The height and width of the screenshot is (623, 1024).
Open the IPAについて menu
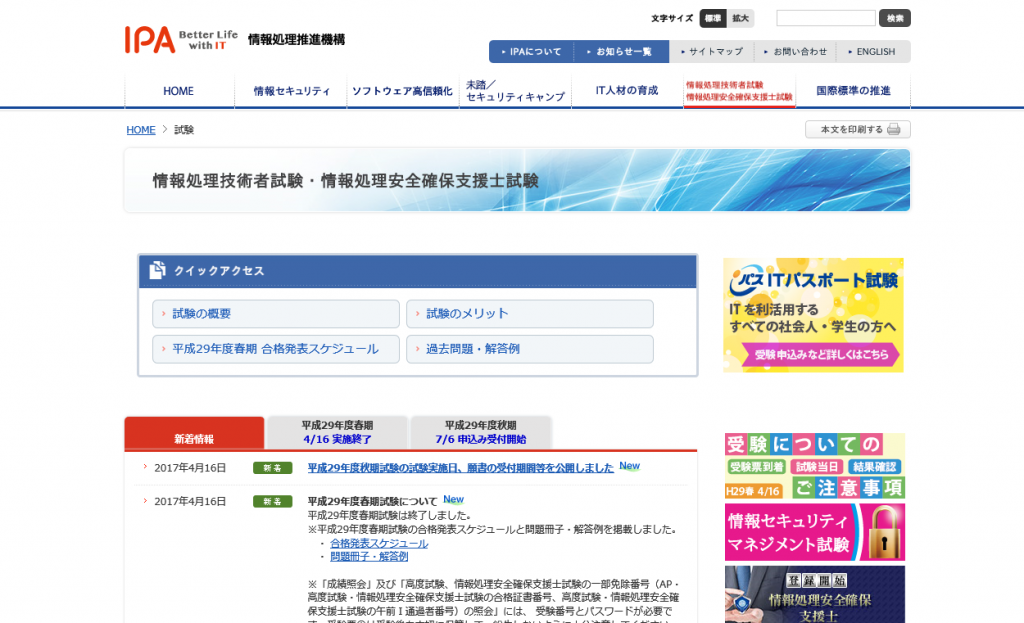pos(531,52)
